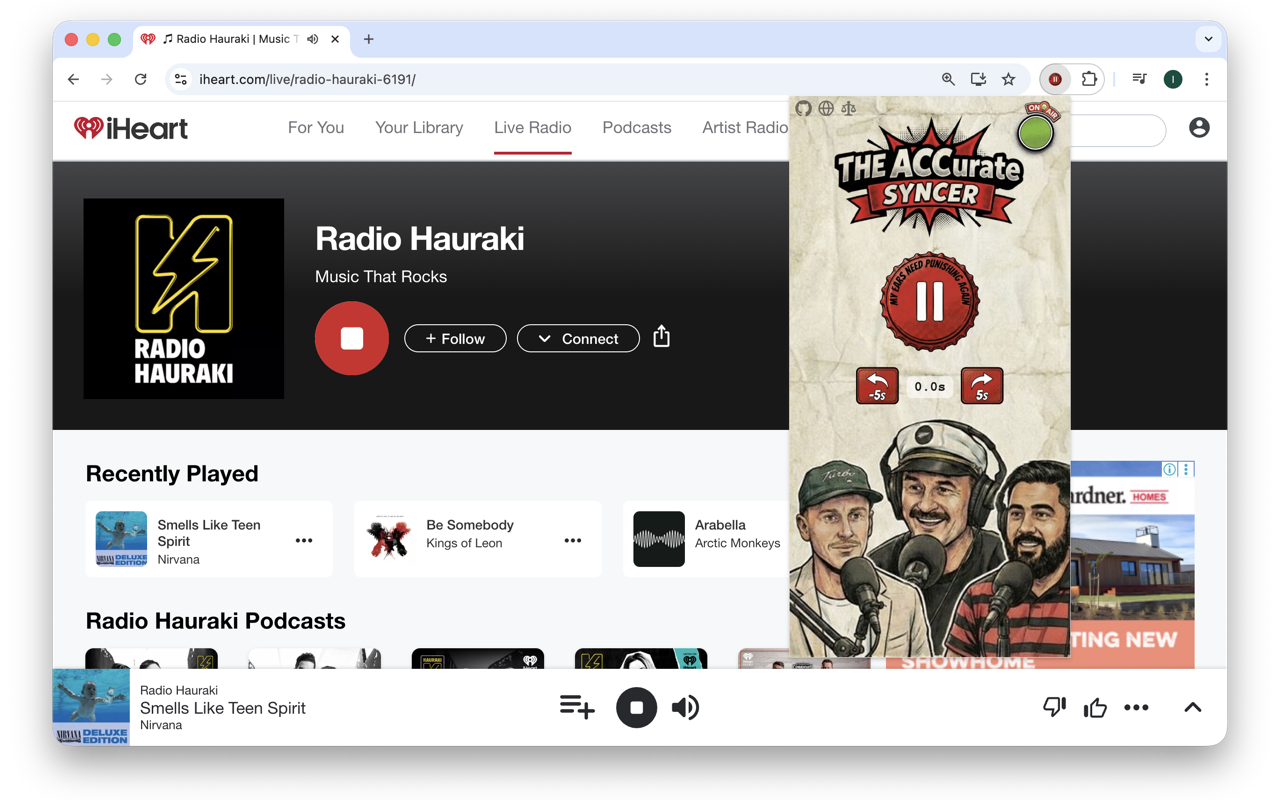Screen dimensions: 1280x800
Task: Toggle the green On Air light
Action: [1035, 132]
